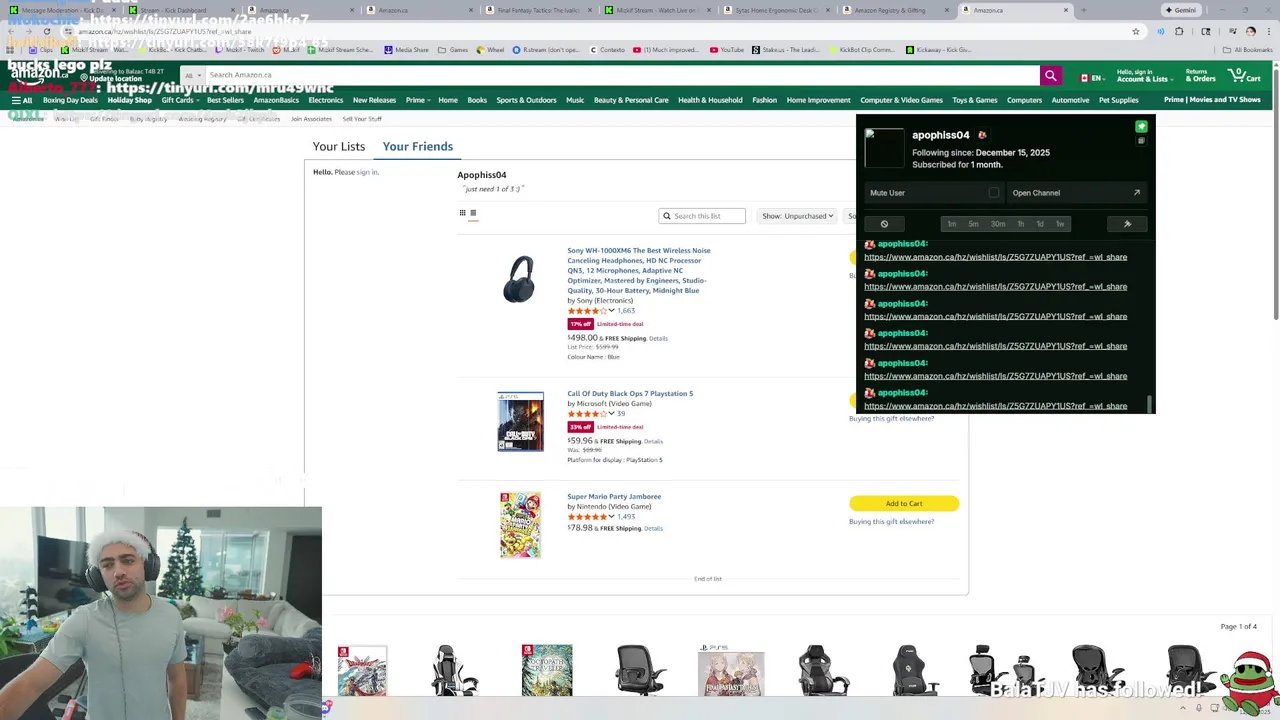Click the Open Channel arrow icon
Viewport: 1280px width, 720px height.
tap(1136, 193)
